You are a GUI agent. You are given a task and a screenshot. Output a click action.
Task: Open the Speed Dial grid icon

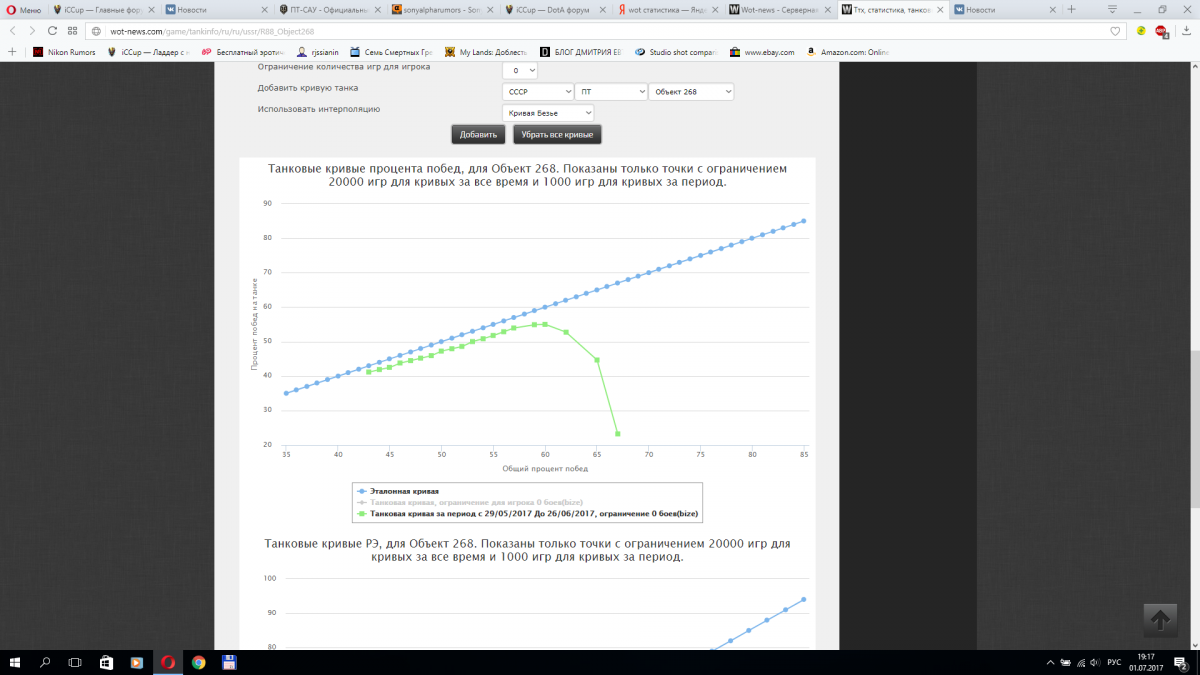coord(74,31)
